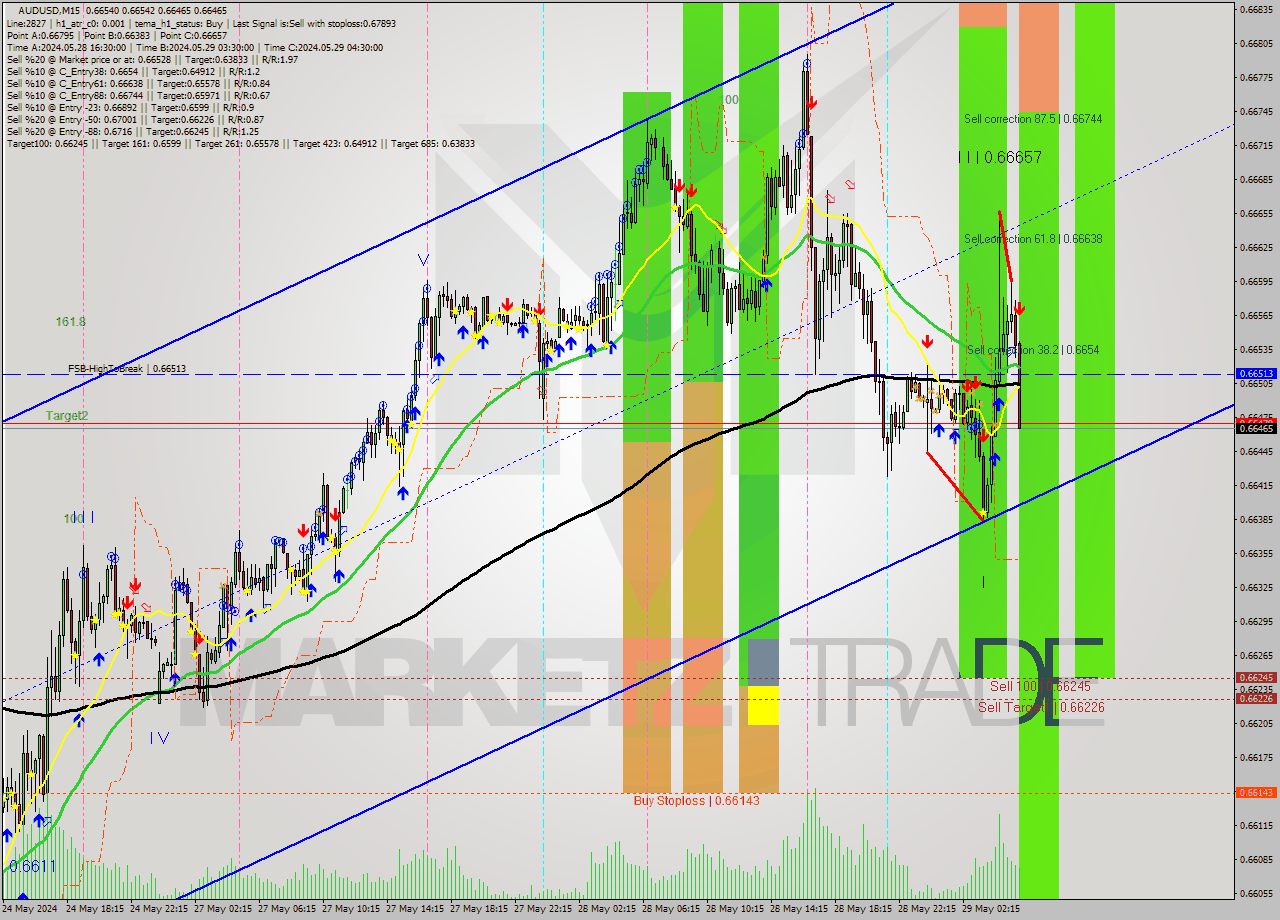The image size is (1280, 920).
Task: Click the AUDUSD,M15 symbol title text
Action: [51, 9]
